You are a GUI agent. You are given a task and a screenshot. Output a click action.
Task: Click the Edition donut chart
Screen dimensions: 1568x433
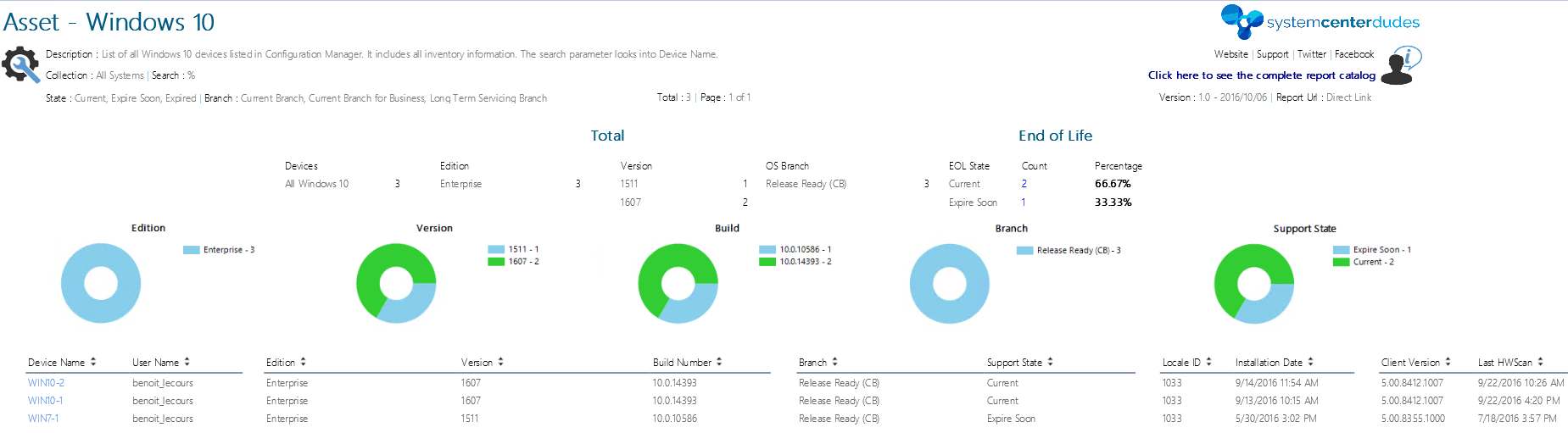click(101, 283)
